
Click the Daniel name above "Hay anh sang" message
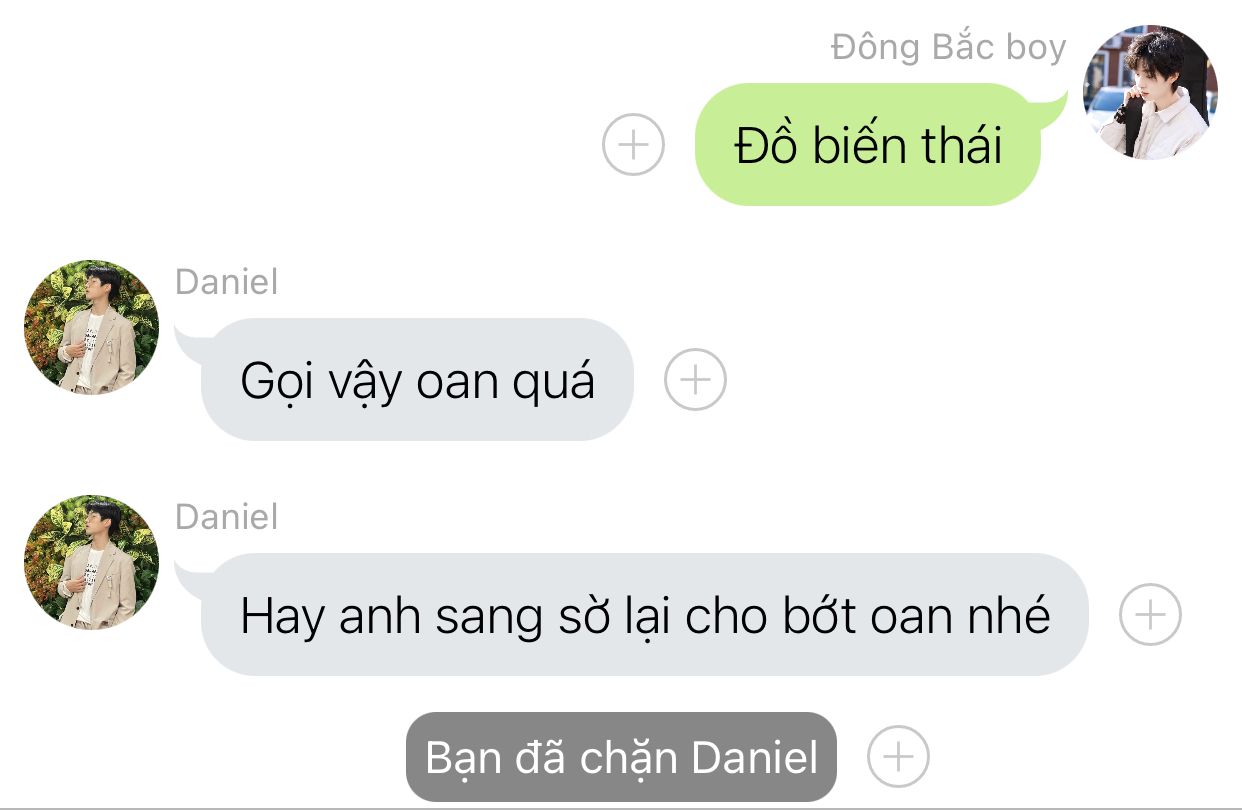[227, 517]
